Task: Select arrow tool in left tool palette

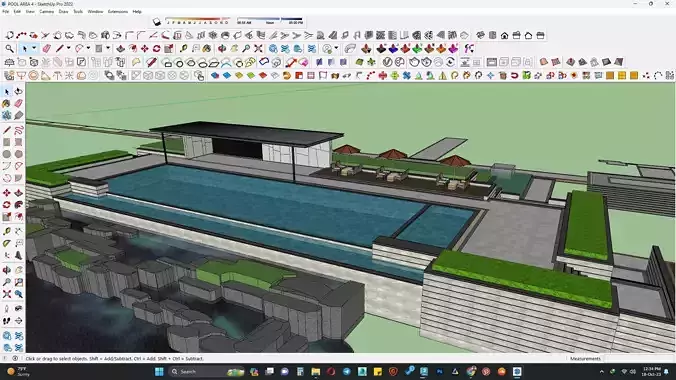Action: (6, 91)
